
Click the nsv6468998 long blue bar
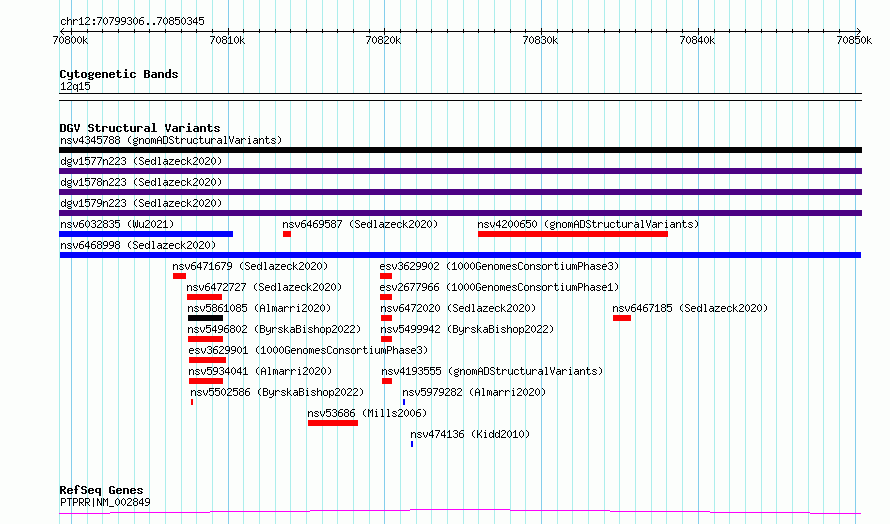click(460, 255)
